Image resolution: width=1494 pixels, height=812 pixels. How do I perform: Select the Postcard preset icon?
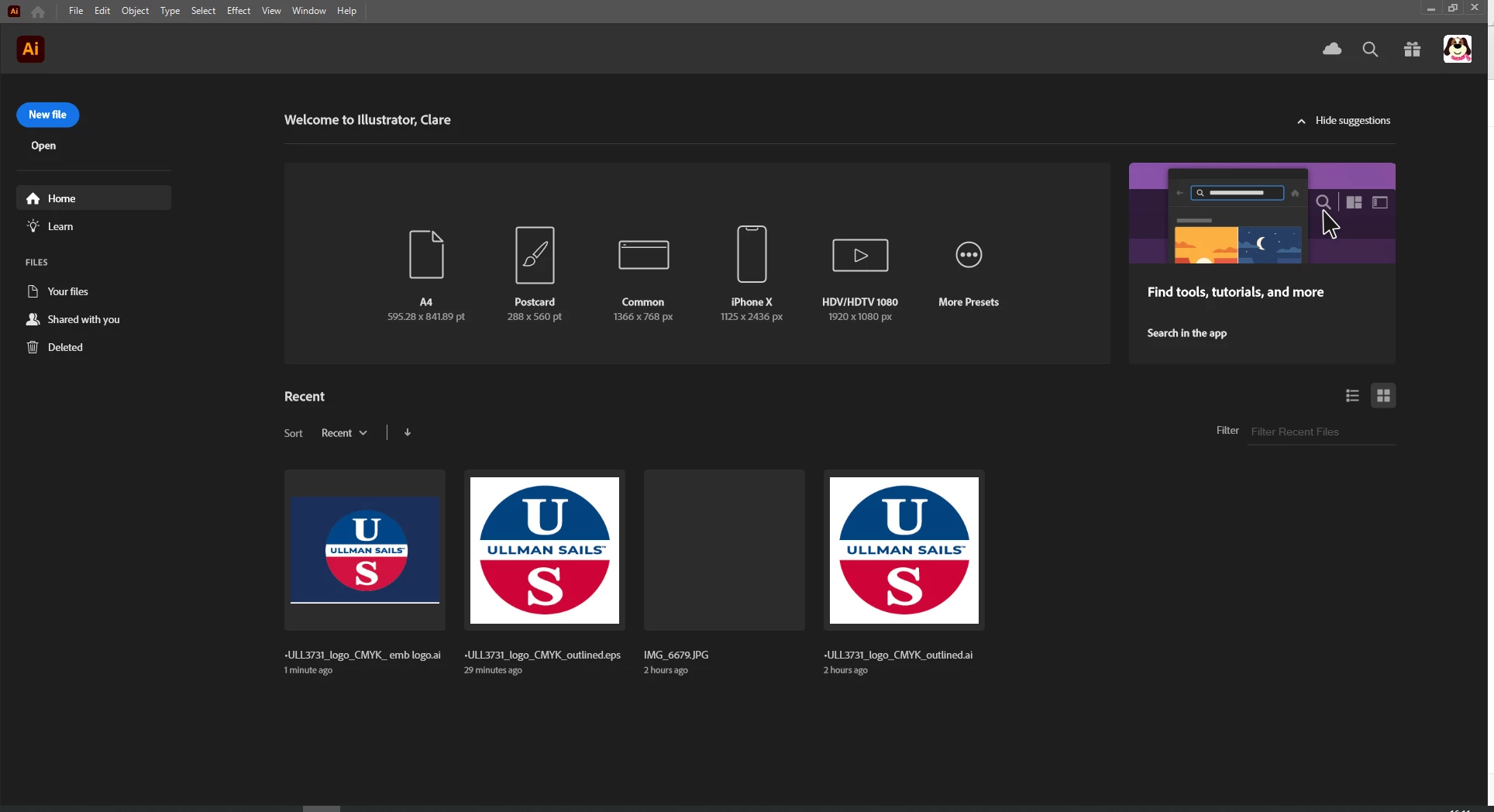tap(535, 255)
